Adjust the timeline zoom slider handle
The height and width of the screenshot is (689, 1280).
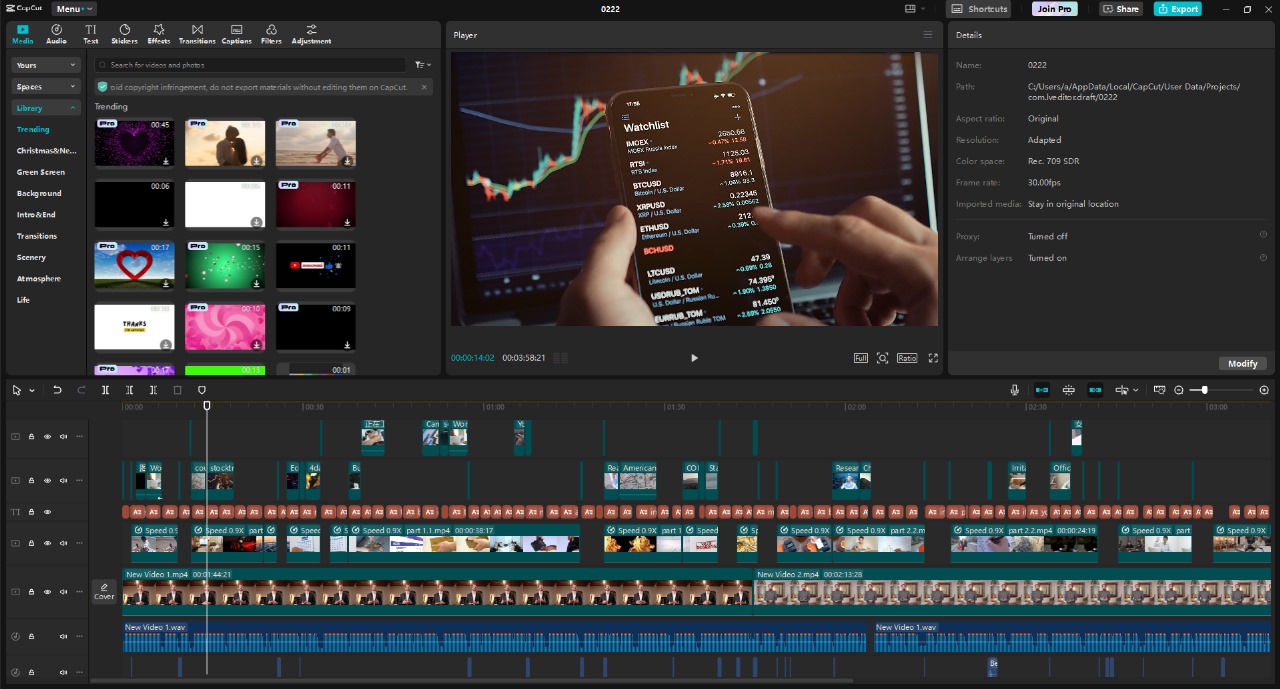tap(1204, 390)
